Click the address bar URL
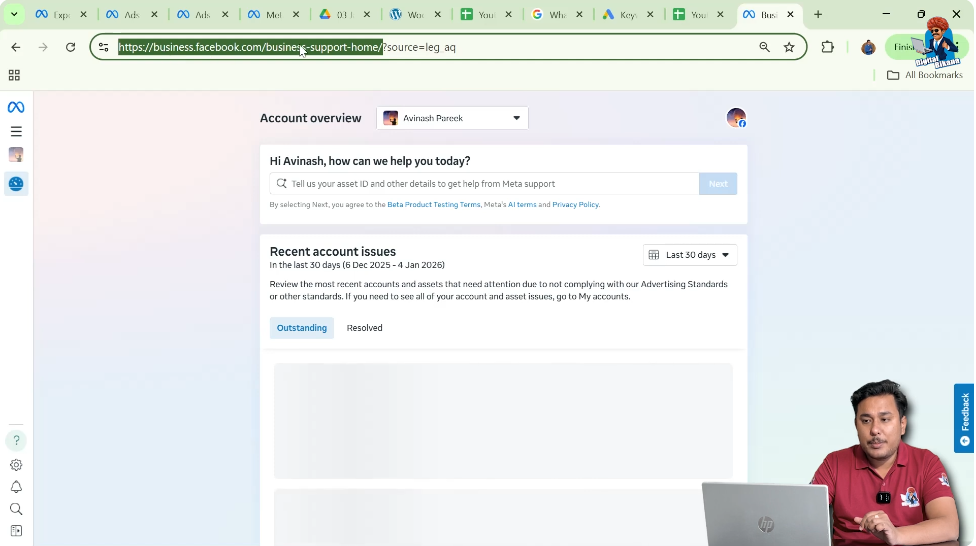976x546 pixels. pyautogui.click(x=286, y=47)
